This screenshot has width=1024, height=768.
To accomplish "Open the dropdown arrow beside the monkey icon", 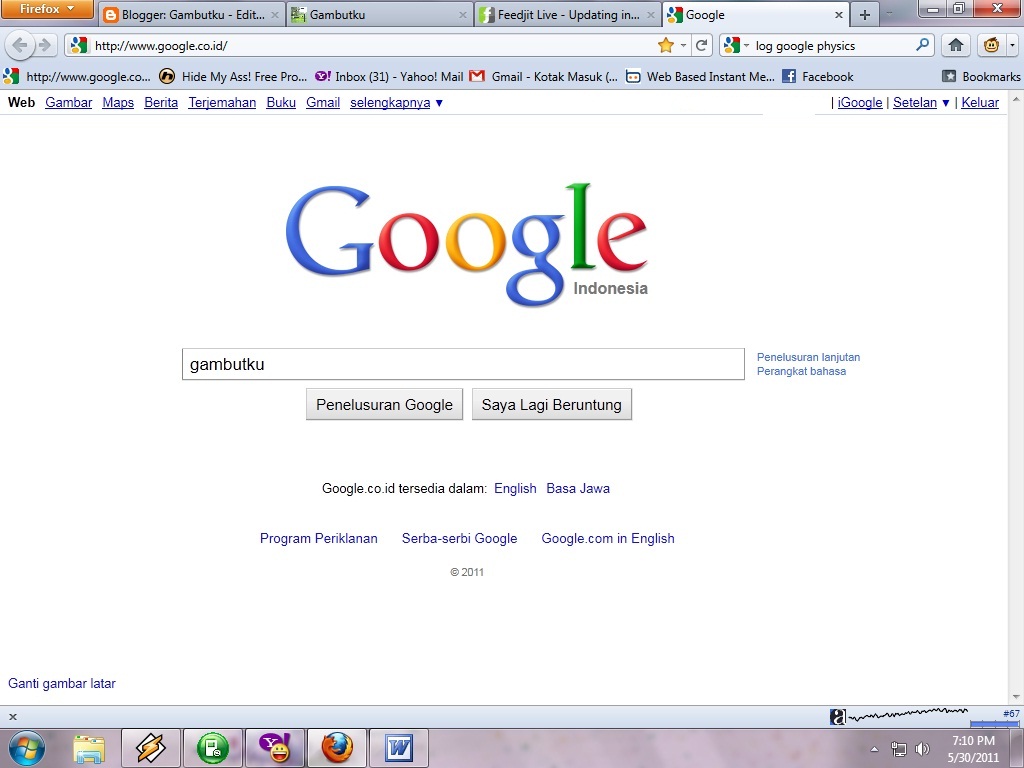I will click(x=1012, y=45).
